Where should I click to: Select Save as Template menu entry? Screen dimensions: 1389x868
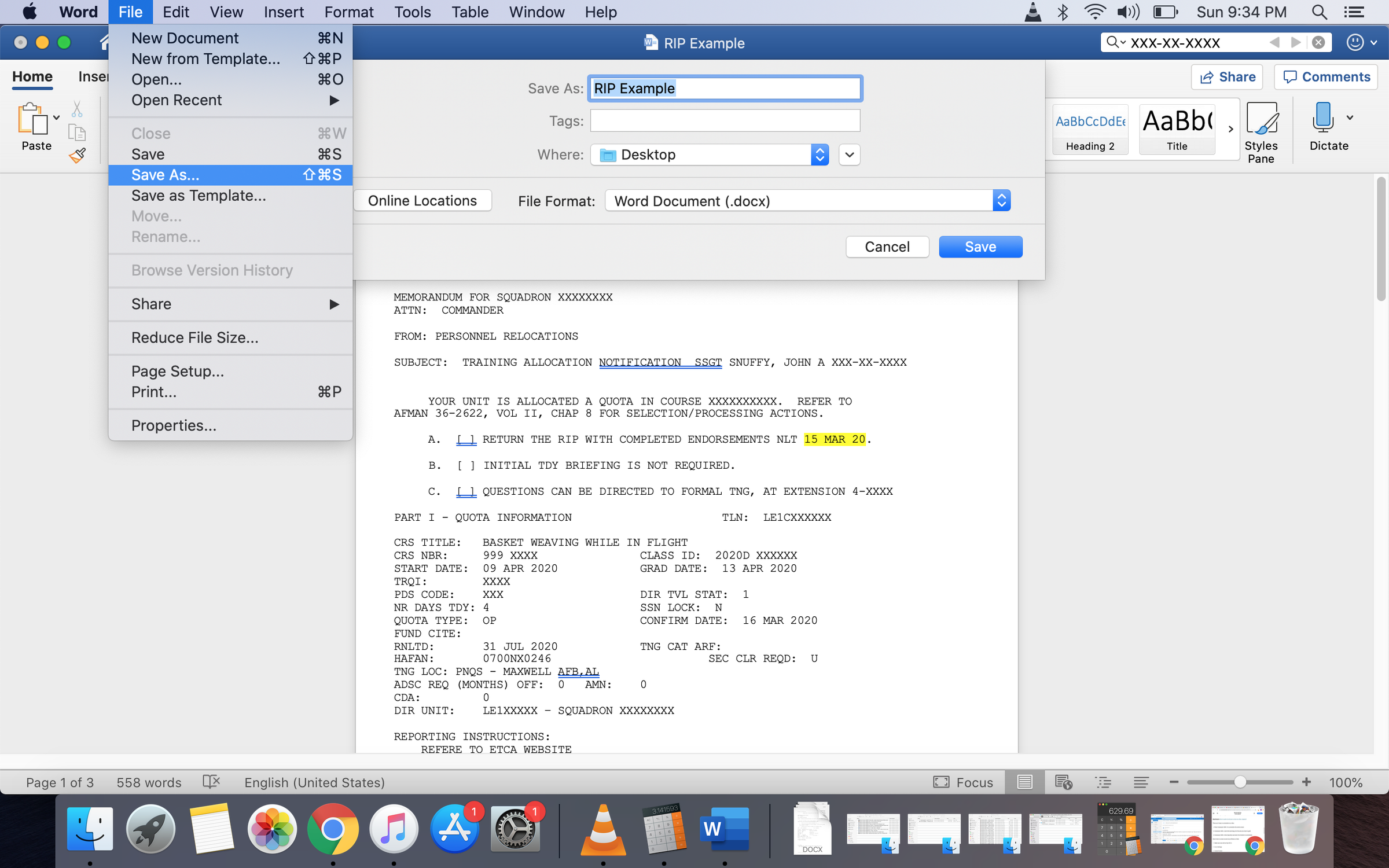click(199, 196)
